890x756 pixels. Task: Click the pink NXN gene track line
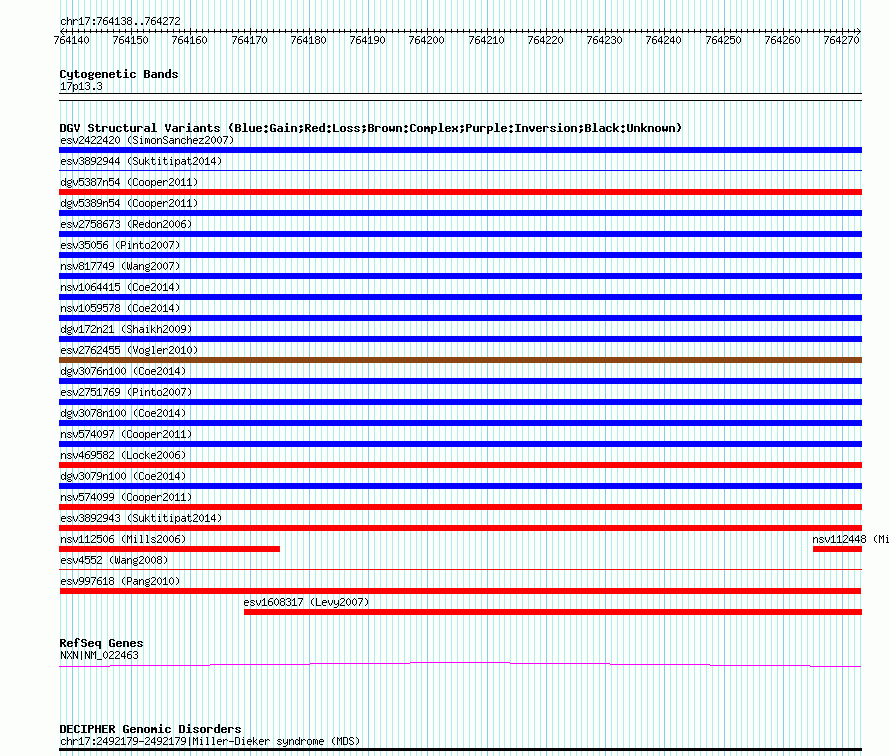coord(460,664)
